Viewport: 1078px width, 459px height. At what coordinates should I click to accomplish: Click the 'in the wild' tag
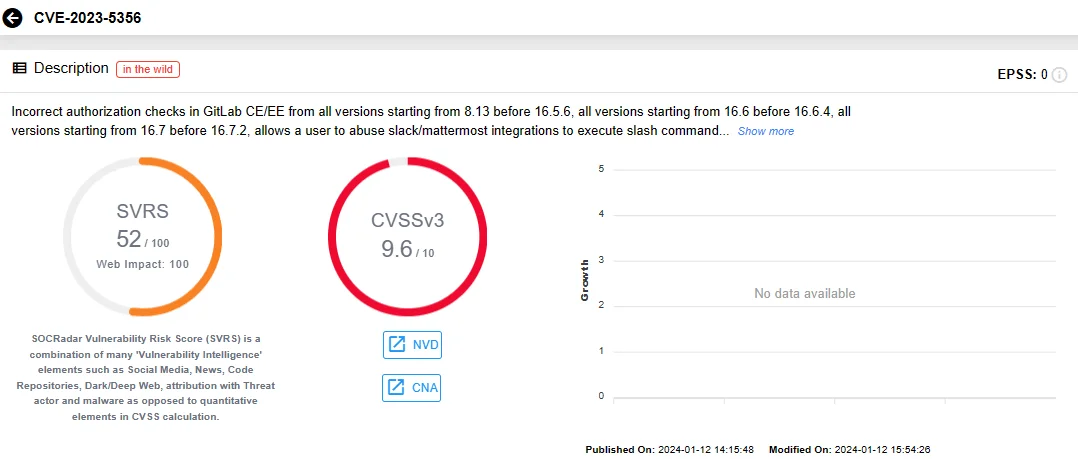point(148,69)
